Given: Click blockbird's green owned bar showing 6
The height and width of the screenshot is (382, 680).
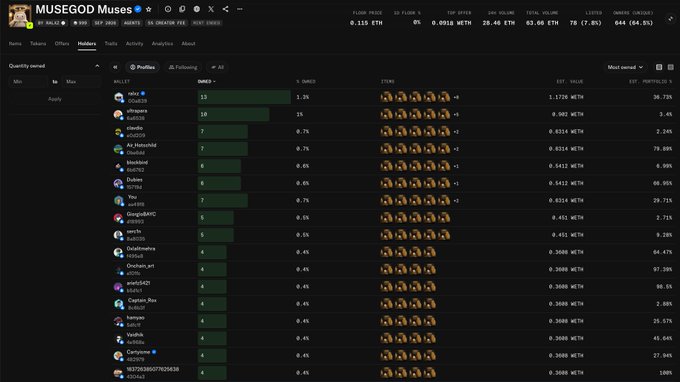Looking at the screenshot, I should [219, 166].
